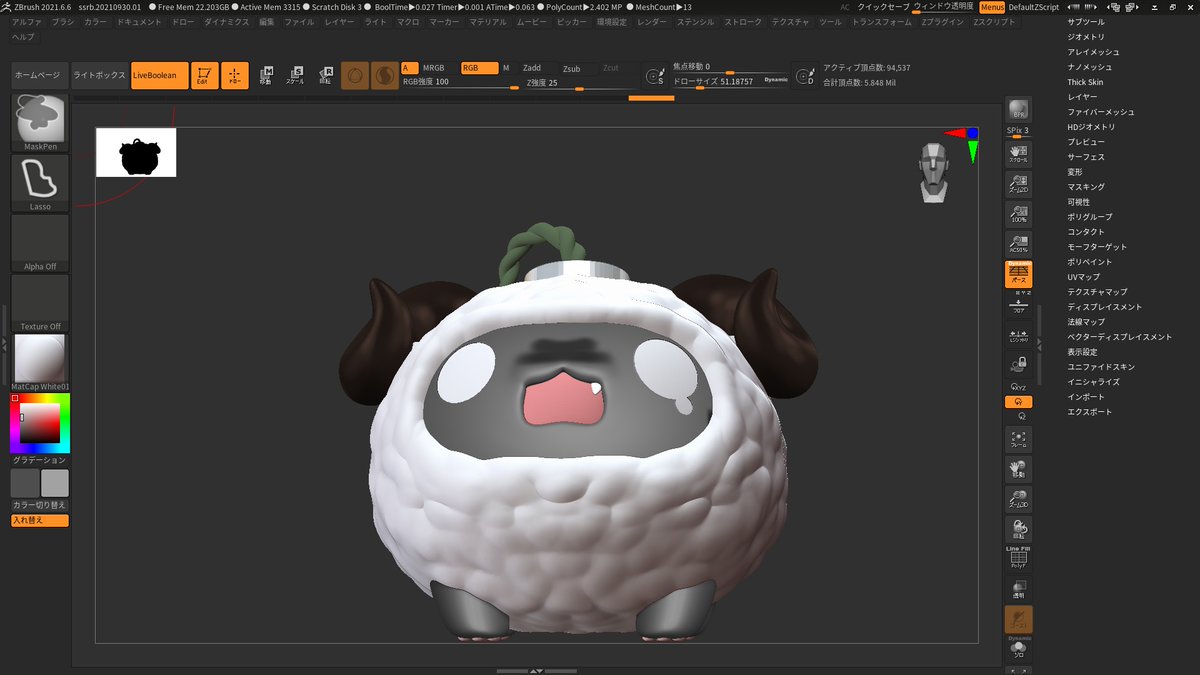Viewport: 1200px width, 675px height.
Task: Toggle the XYZ rotation mode
Action: point(1019,385)
